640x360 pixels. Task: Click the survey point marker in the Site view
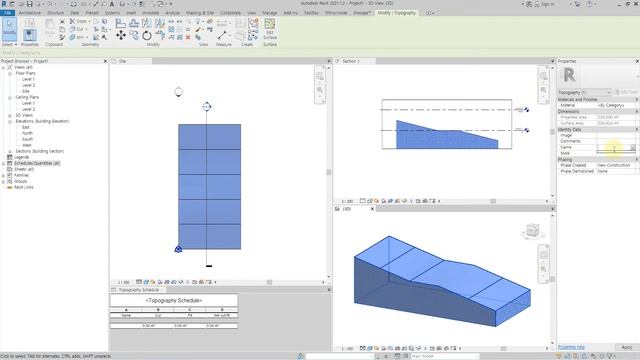pos(178,249)
